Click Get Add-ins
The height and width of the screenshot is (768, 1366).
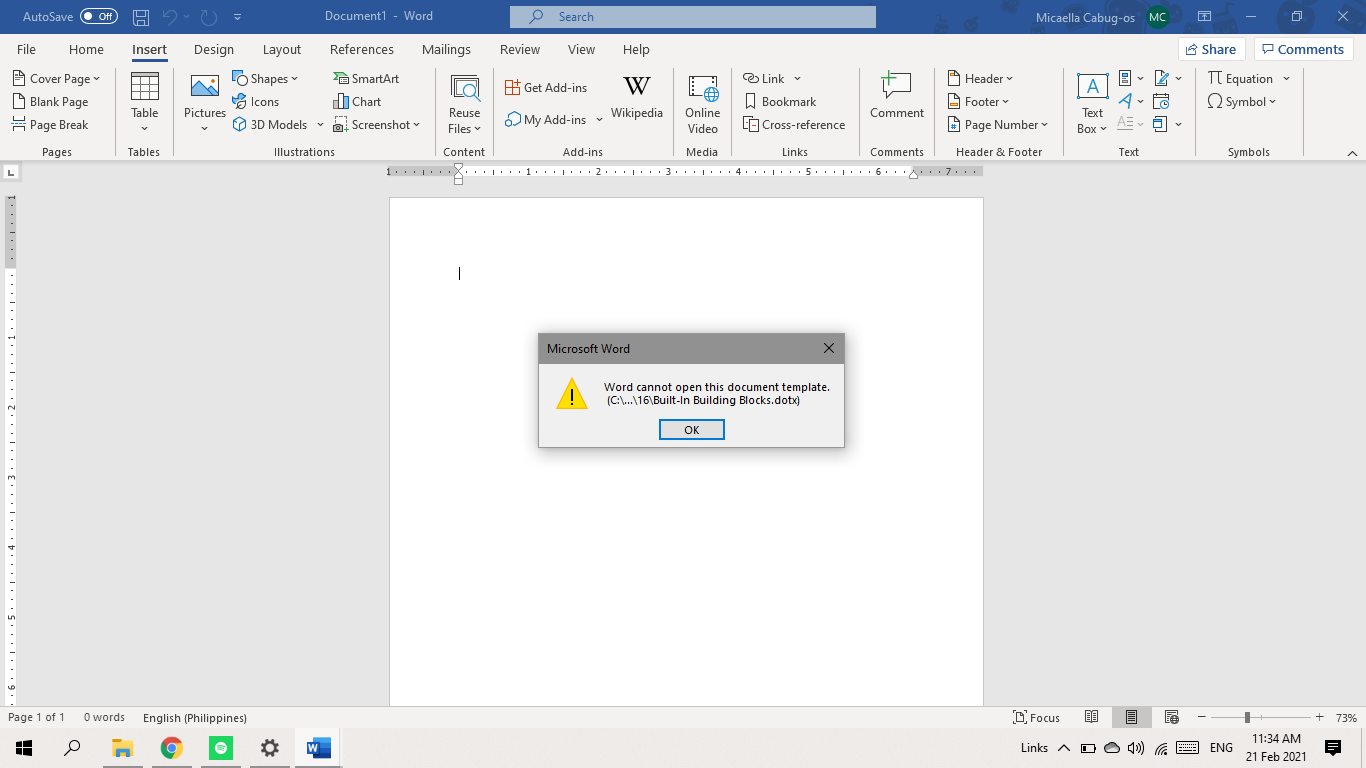pos(546,87)
